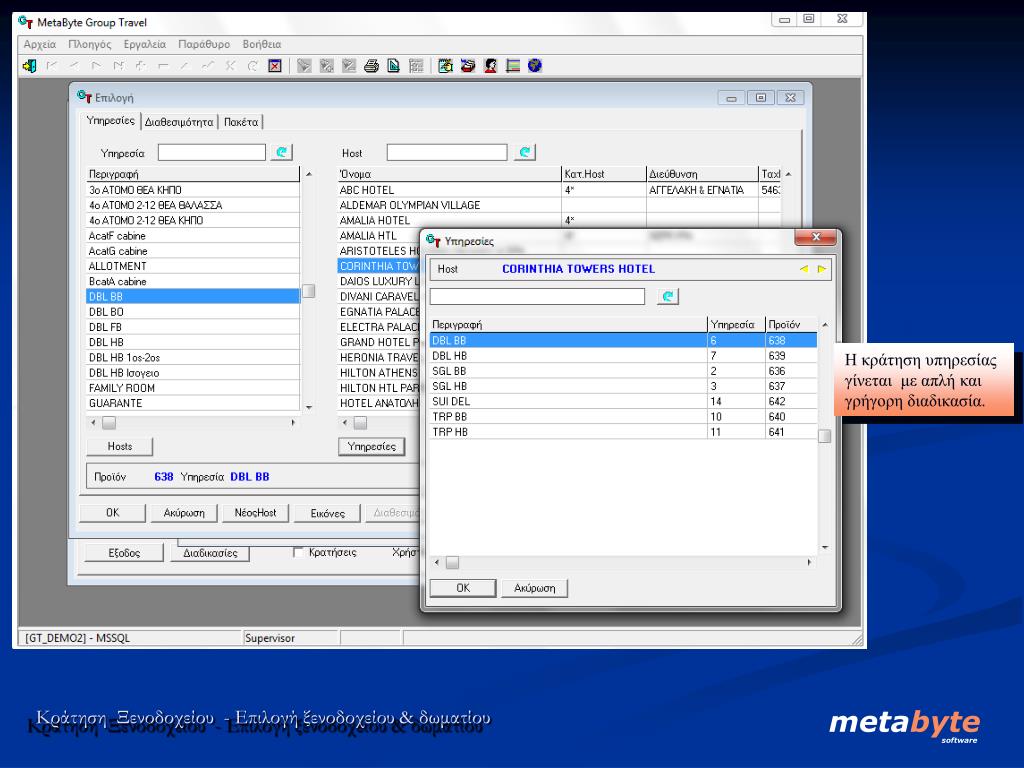The height and width of the screenshot is (768, 1024).
Task: Select GUARANTE in service list
Action: (193, 403)
